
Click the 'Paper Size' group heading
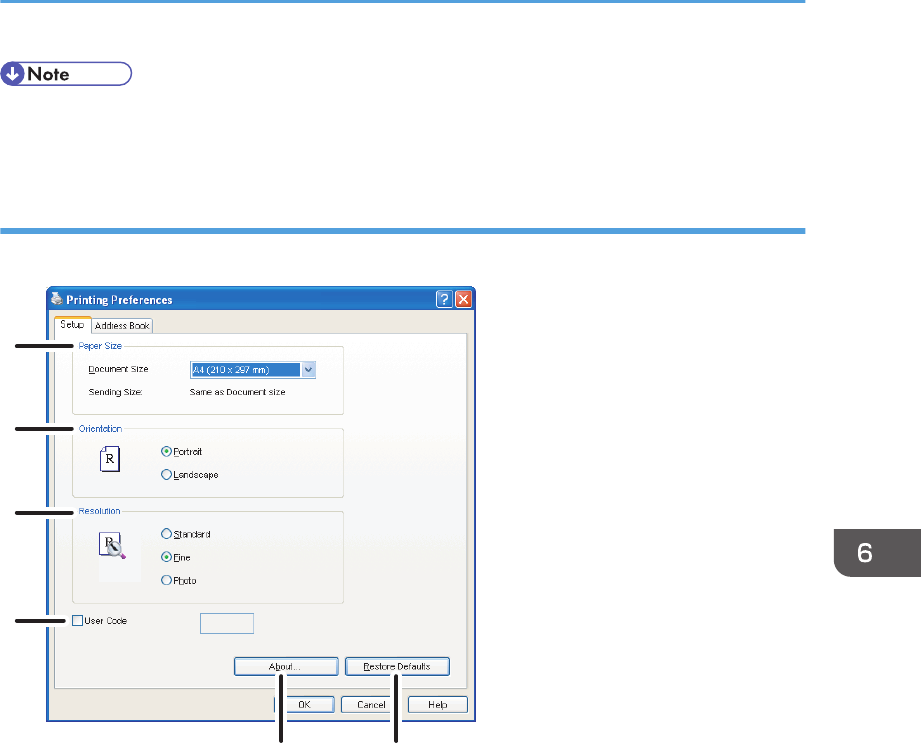click(x=100, y=346)
